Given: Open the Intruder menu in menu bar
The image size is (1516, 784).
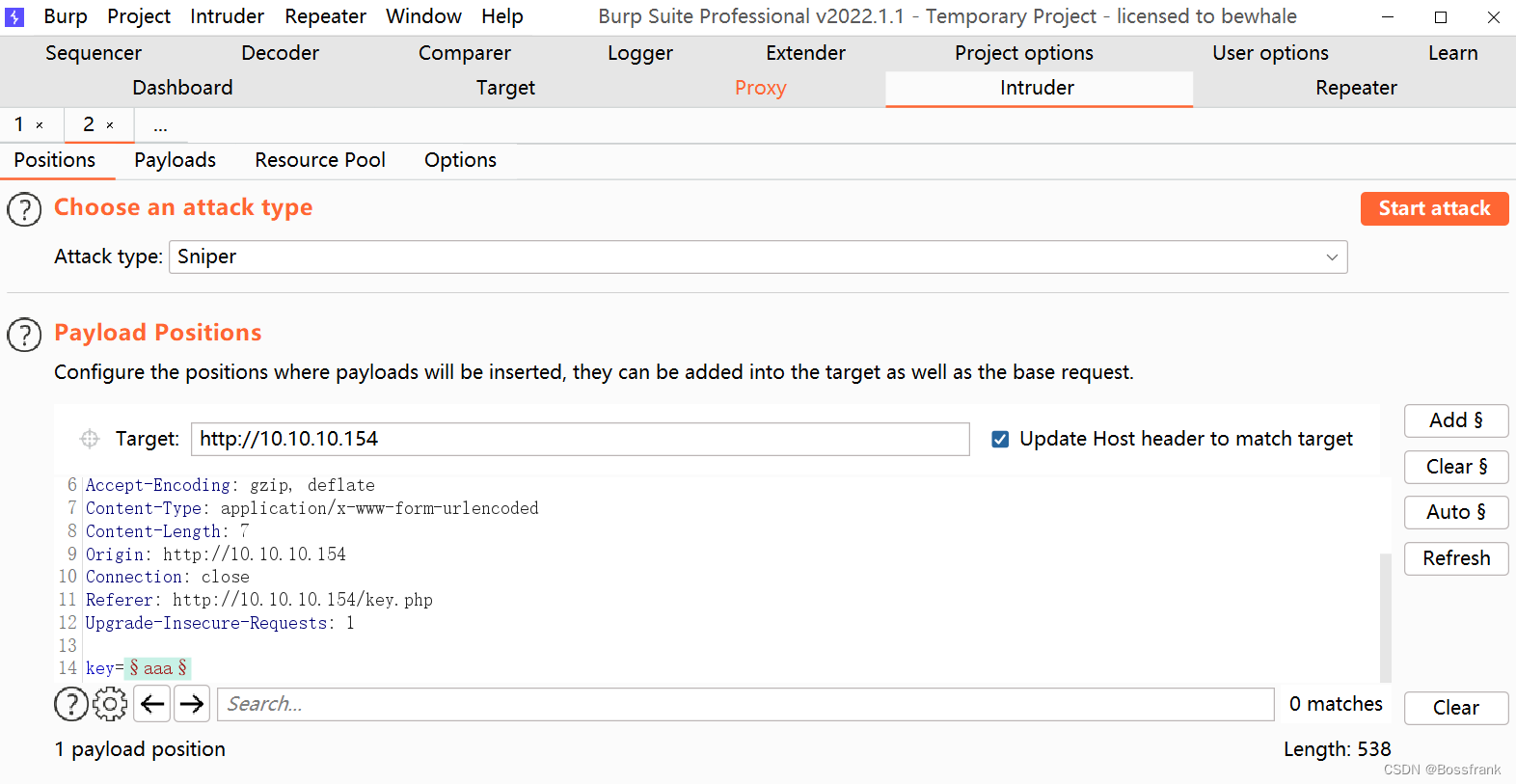Looking at the screenshot, I should pos(227,16).
